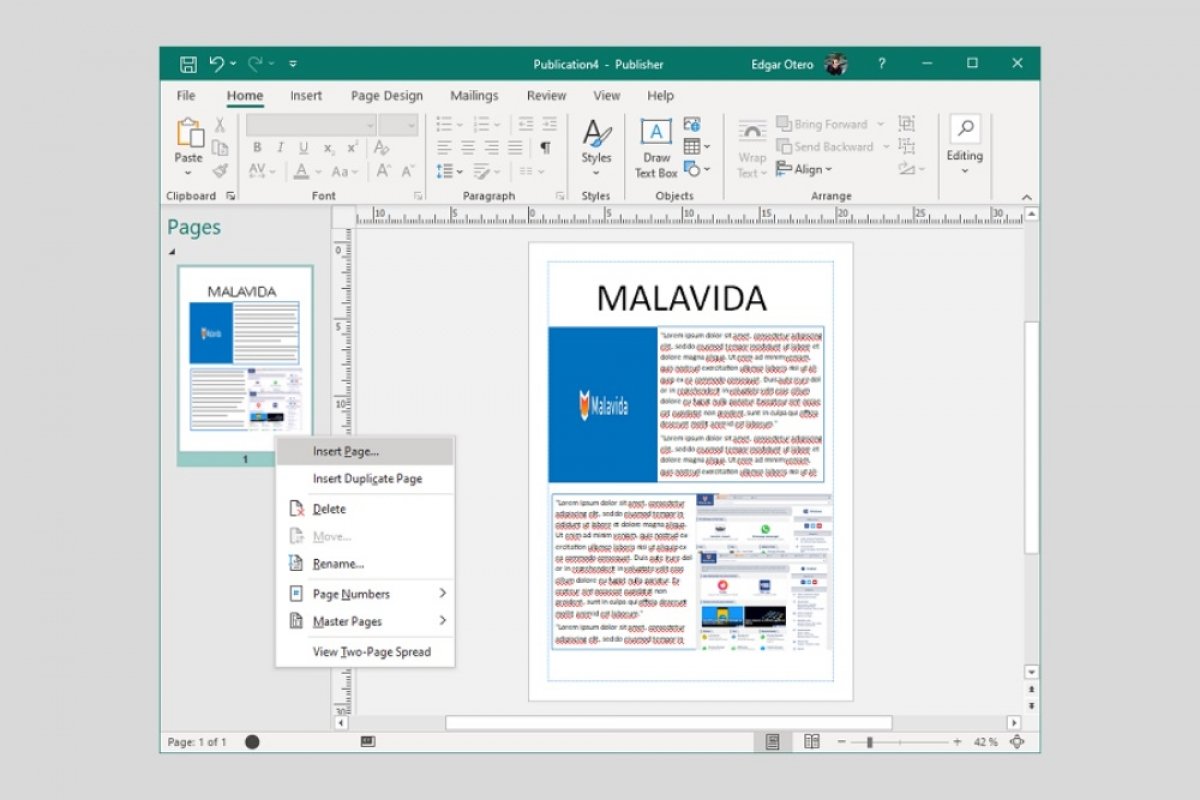Click the whole page fit icon in status bar
Screen dimensions: 1200x800
click(1018, 742)
